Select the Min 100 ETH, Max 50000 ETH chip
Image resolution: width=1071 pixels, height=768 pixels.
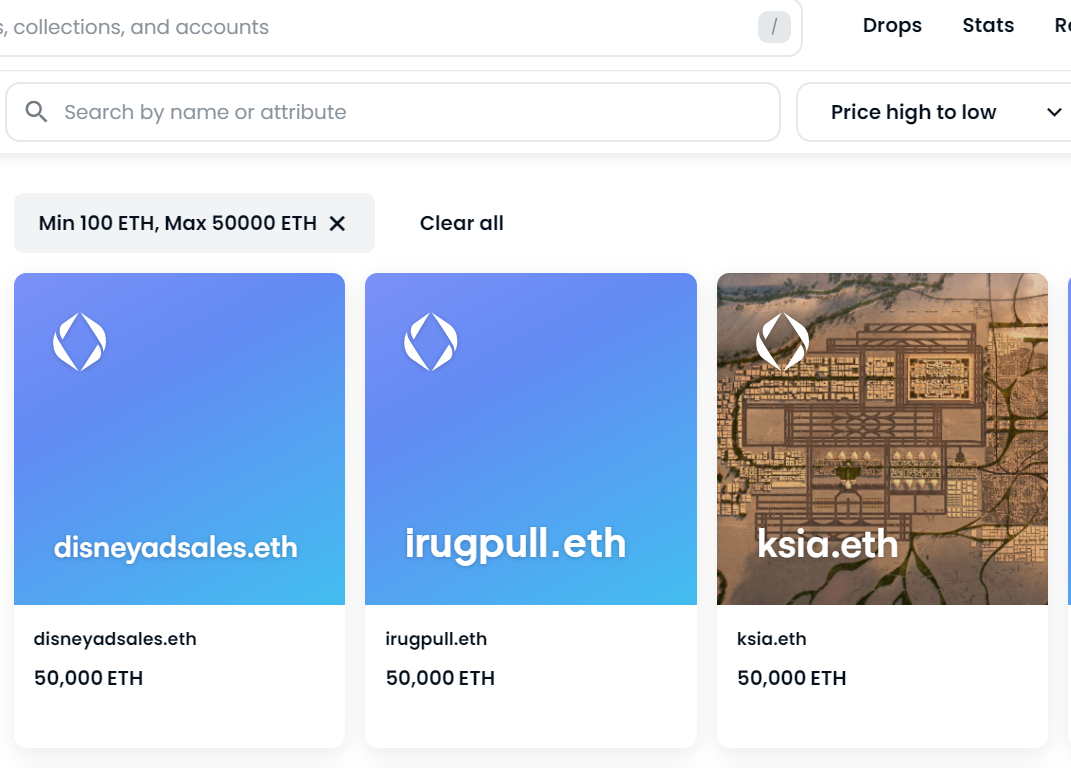click(194, 223)
